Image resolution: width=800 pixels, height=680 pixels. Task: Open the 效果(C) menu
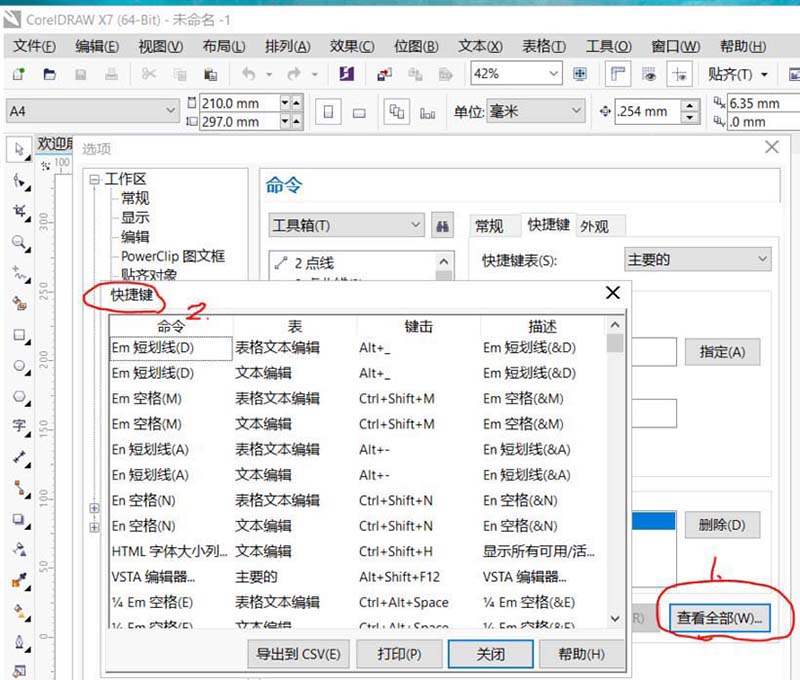pos(352,46)
